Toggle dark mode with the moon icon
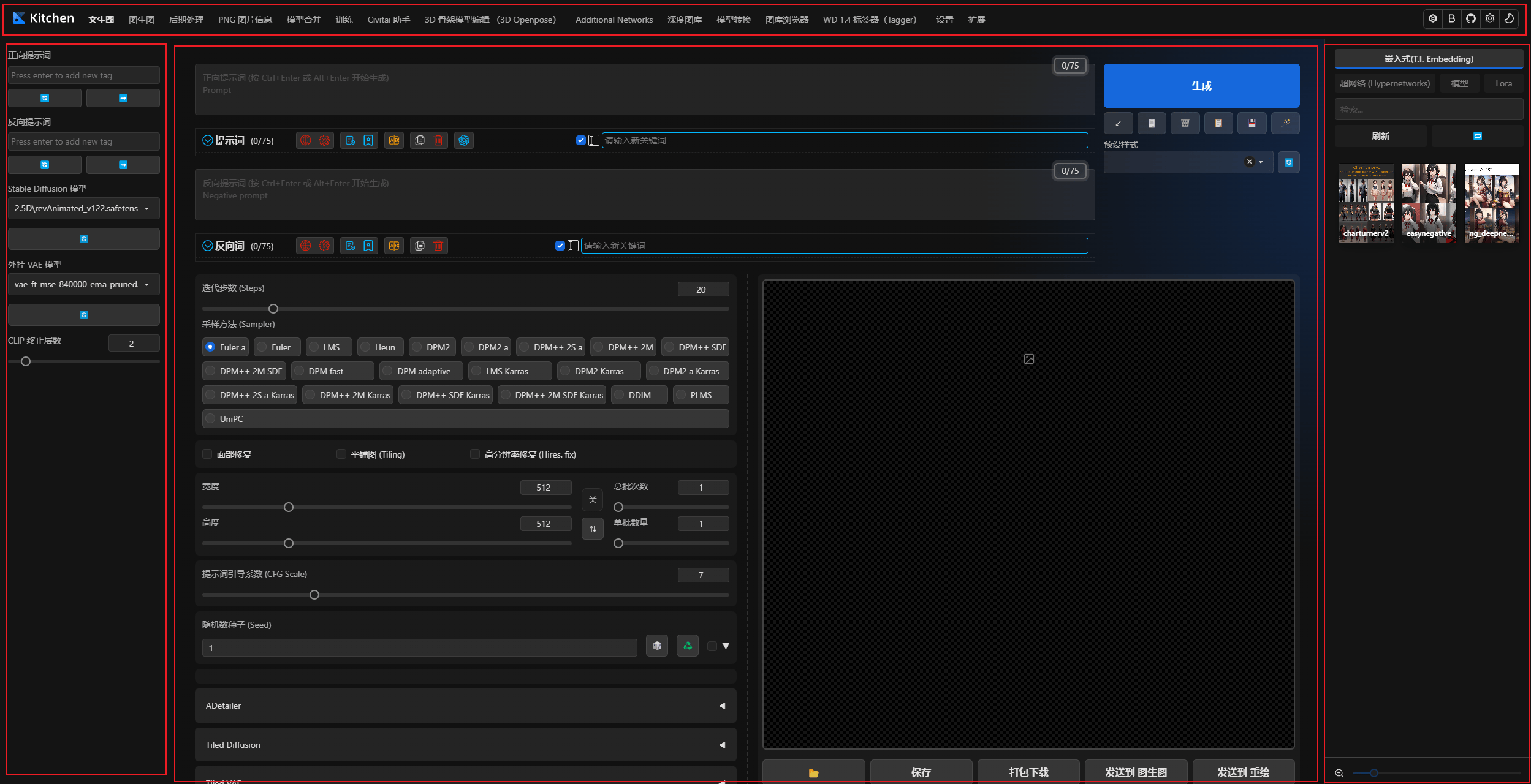Screen dimensions: 1531x784 point(1508,18)
